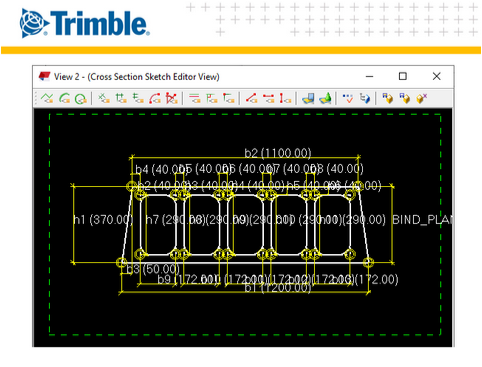Viewport: 482px width, 367px height.
Task: Click the dots with red checkmark icon
Action: pos(347,98)
